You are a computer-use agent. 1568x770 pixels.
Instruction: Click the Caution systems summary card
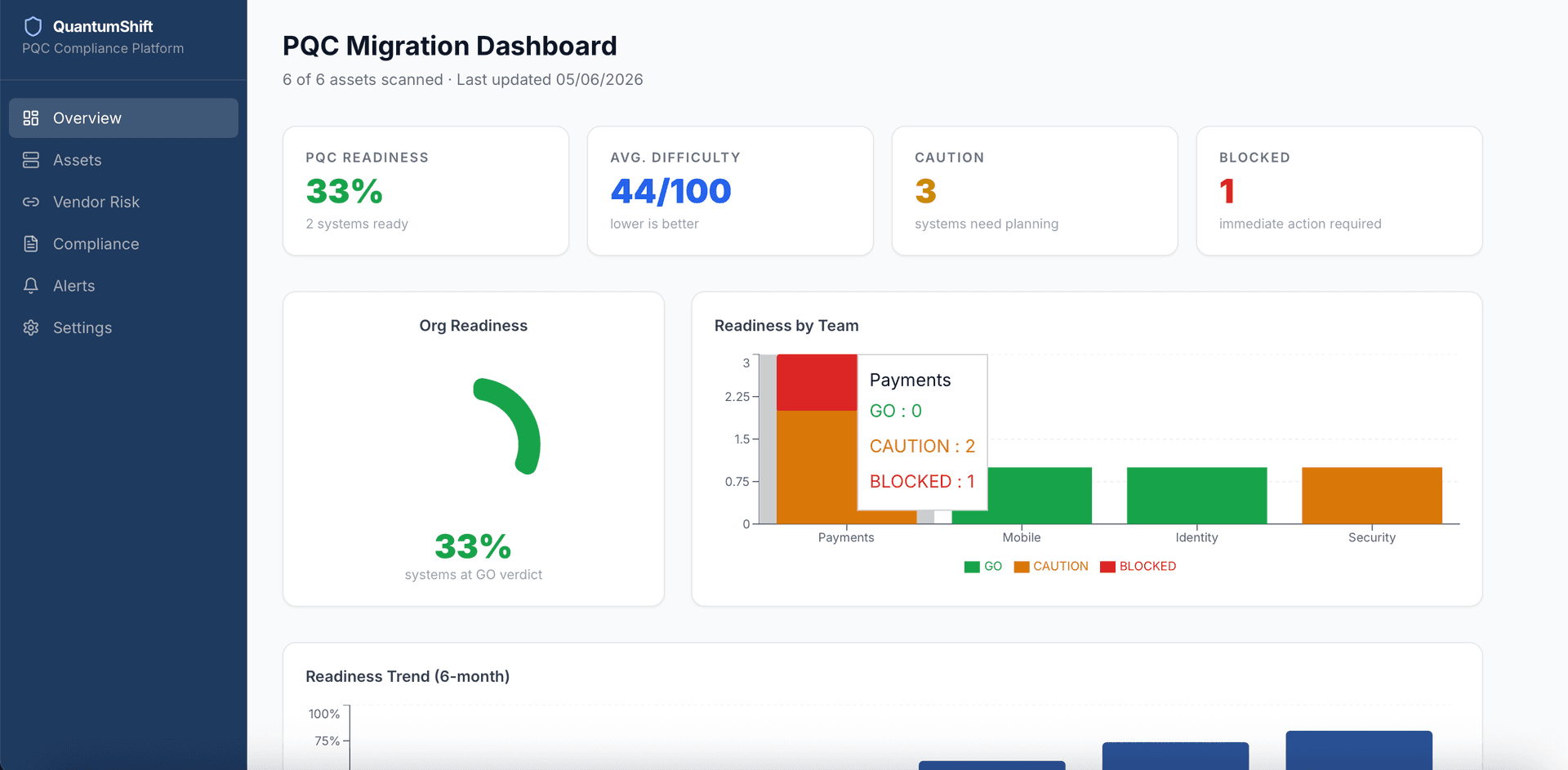click(1035, 191)
